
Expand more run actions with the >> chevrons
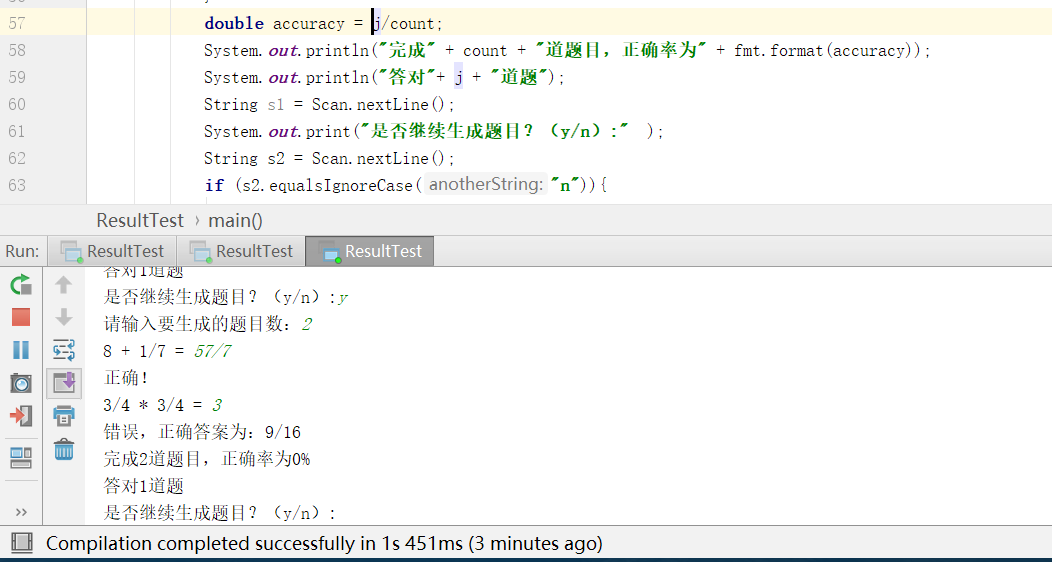click(x=21, y=512)
